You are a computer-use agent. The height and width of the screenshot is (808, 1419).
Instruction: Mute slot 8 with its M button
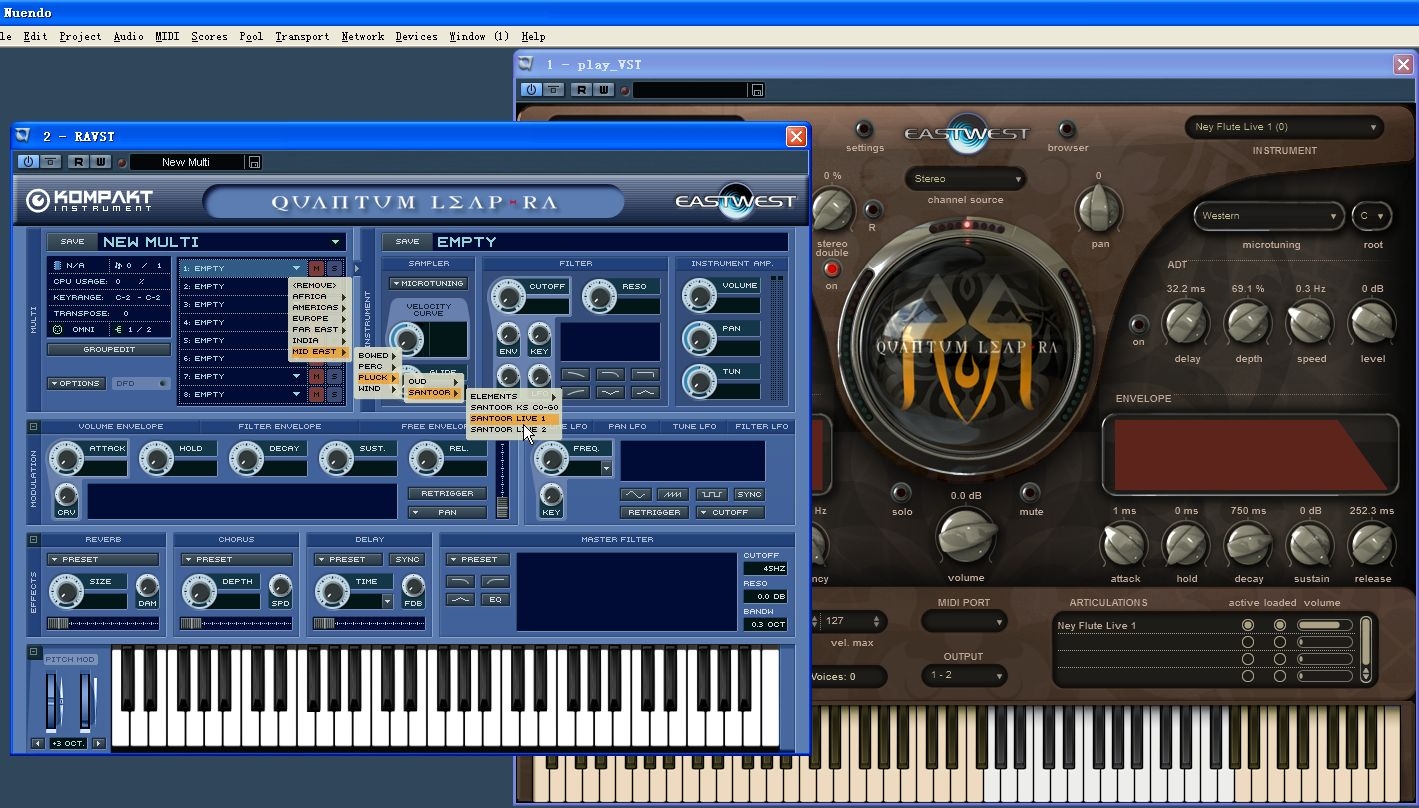(316, 394)
